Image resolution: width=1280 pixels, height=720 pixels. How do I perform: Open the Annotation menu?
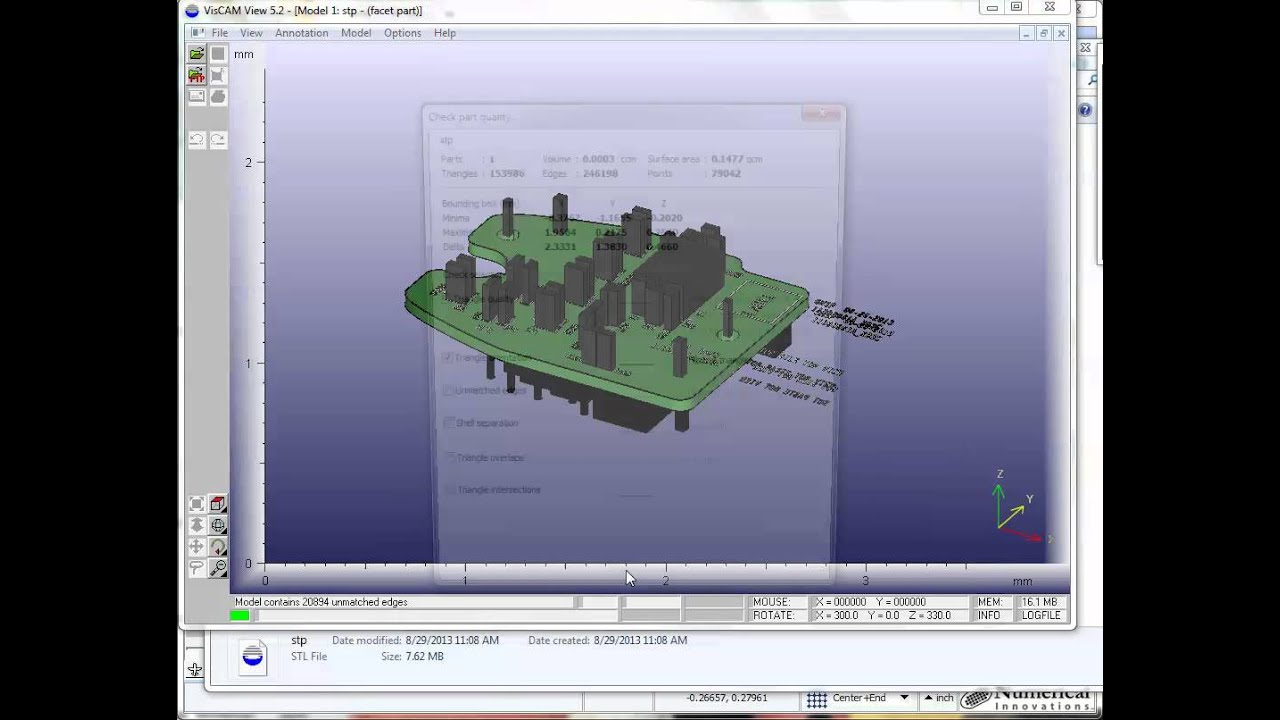click(301, 33)
